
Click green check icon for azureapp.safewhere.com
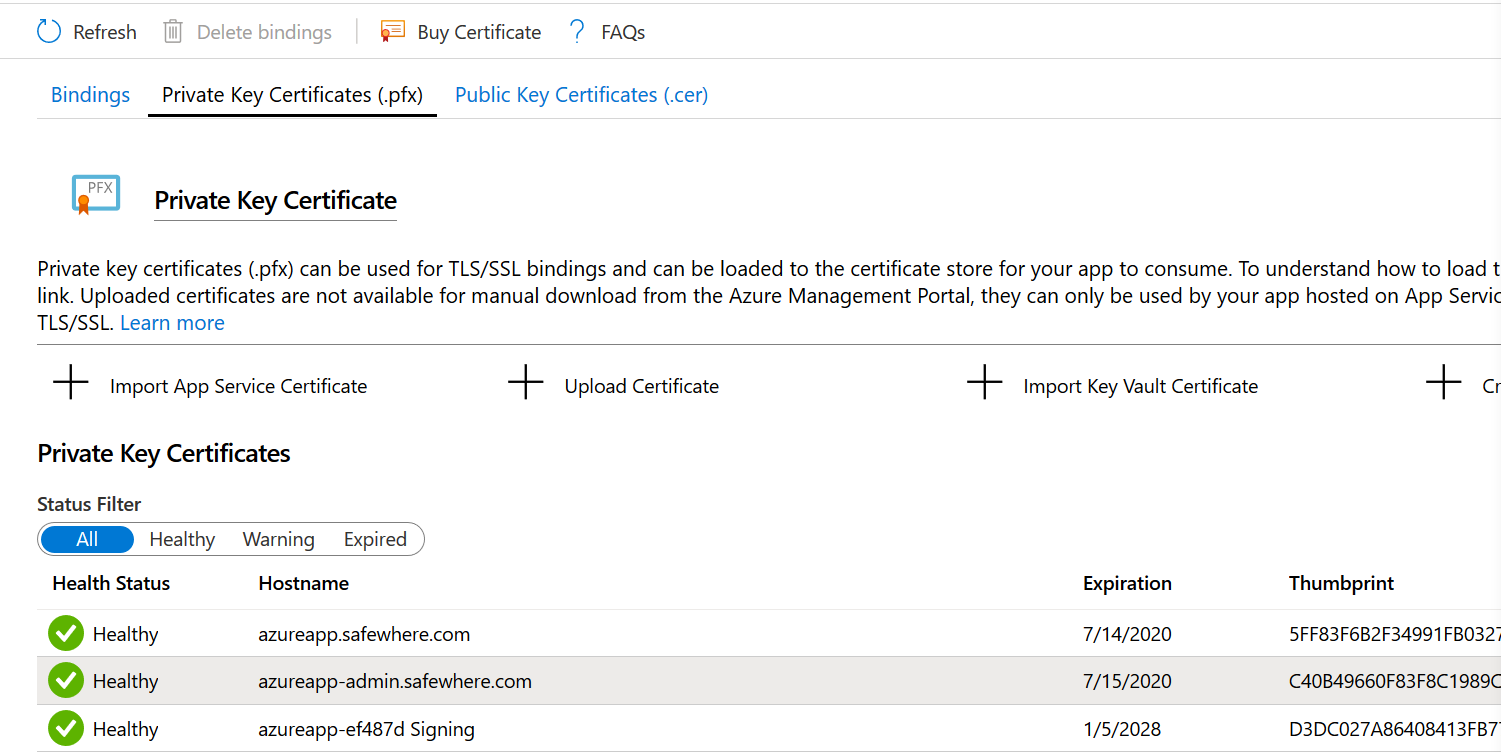(66, 633)
